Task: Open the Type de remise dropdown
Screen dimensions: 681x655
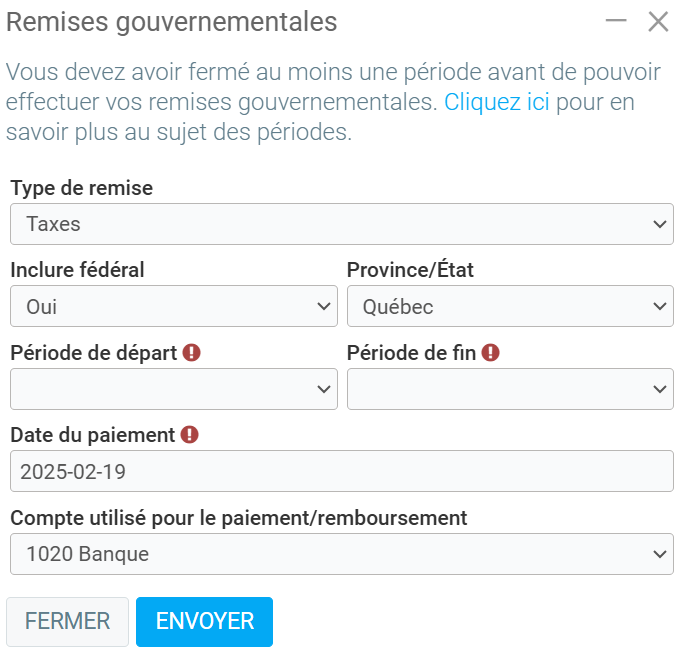Action: coord(342,224)
